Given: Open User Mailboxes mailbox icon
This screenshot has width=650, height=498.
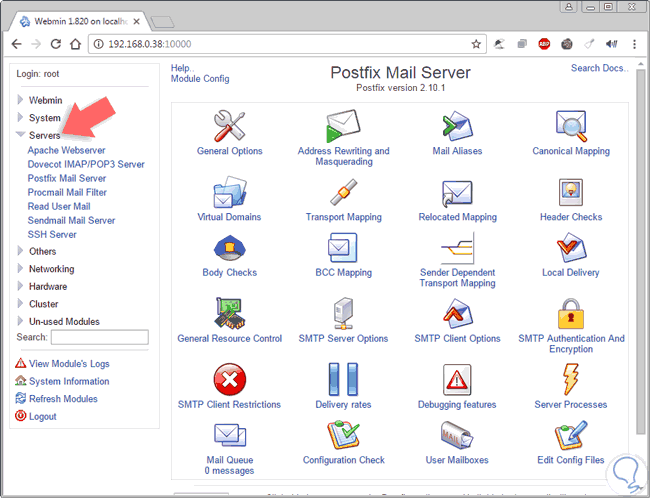Looking at the screenshot, I should (457, 435).
